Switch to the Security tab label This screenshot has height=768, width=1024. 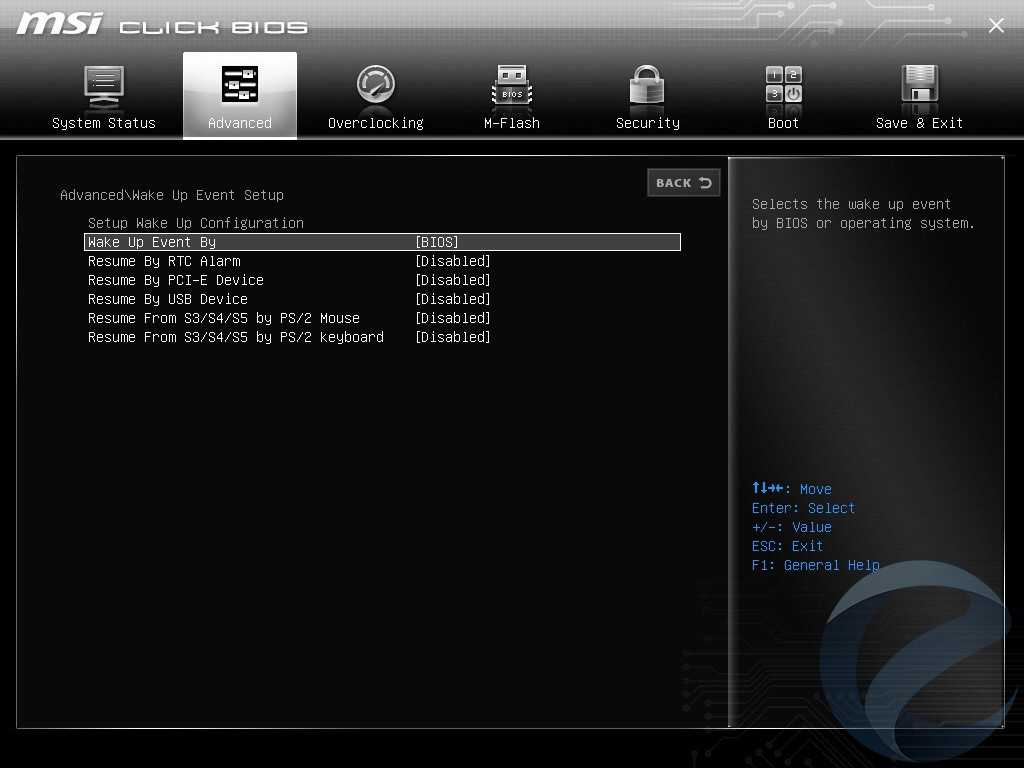click(x=647, y=123)
